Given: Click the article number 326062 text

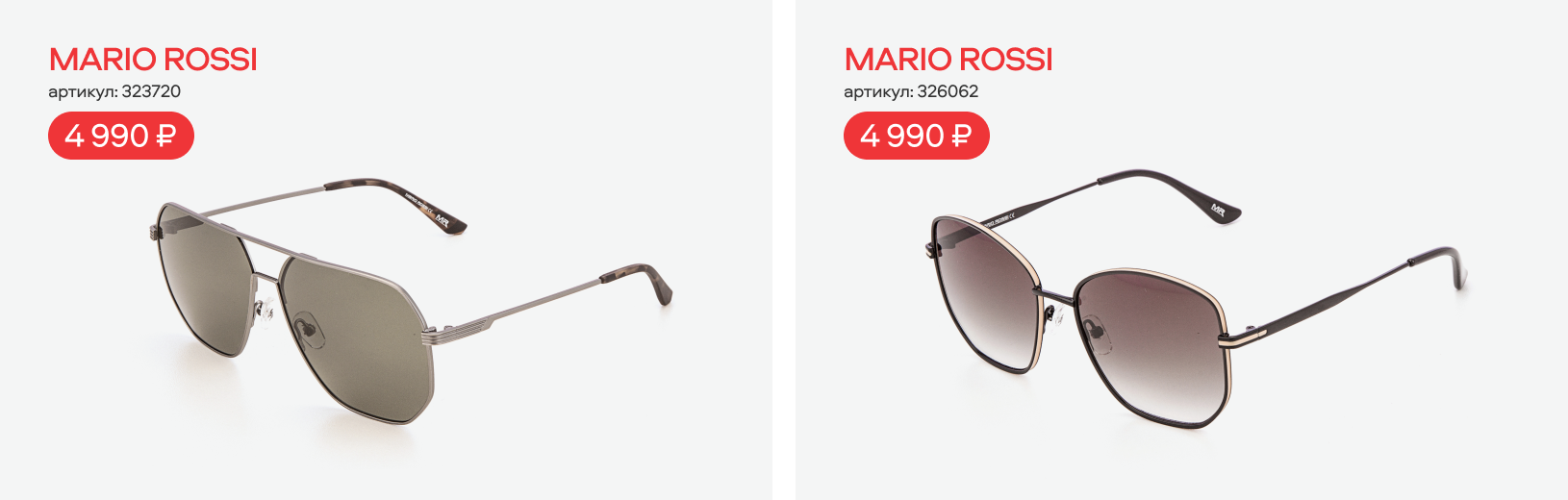Looking at the screenshot, I should (911, 91).
